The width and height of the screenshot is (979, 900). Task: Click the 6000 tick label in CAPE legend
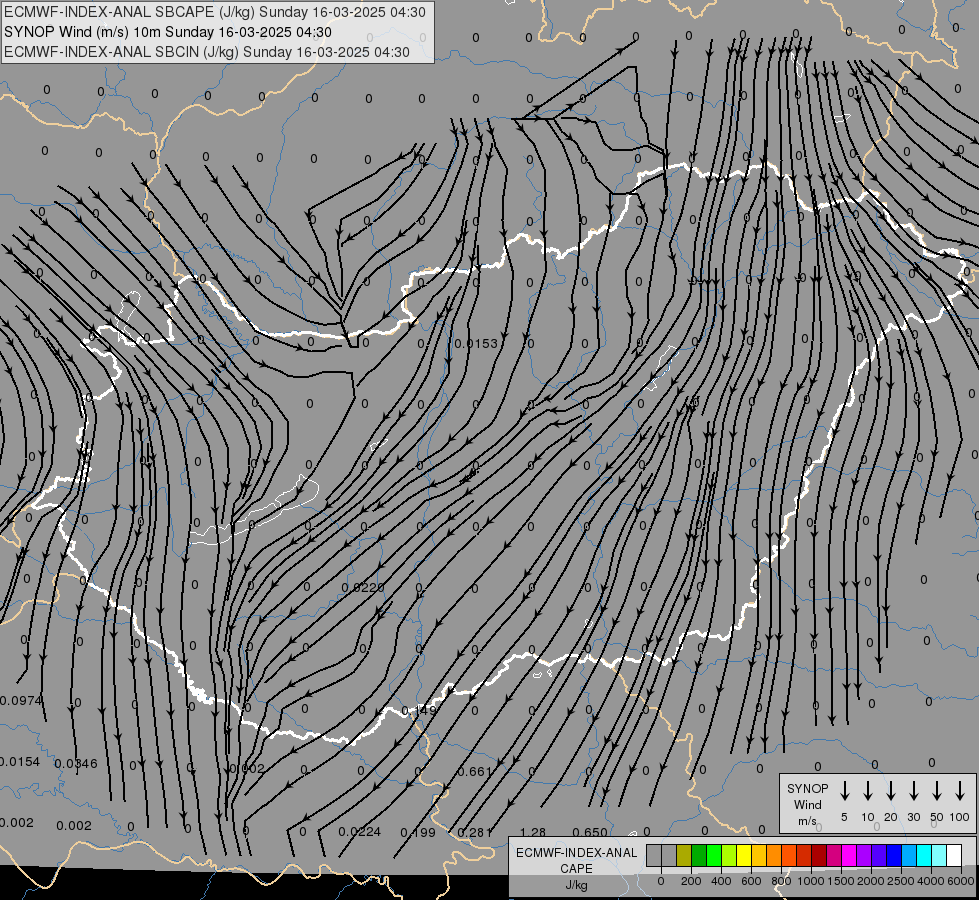pos(961,881)
